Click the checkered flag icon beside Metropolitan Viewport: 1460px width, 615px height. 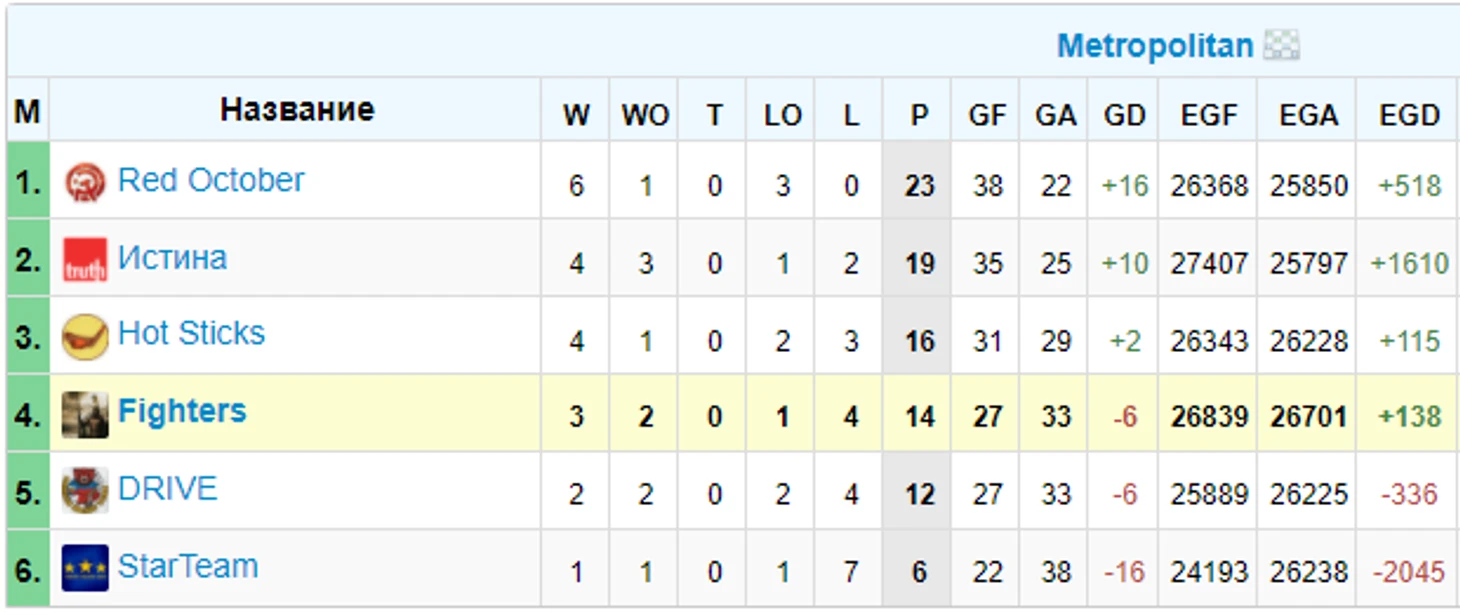coord(1281,46)
